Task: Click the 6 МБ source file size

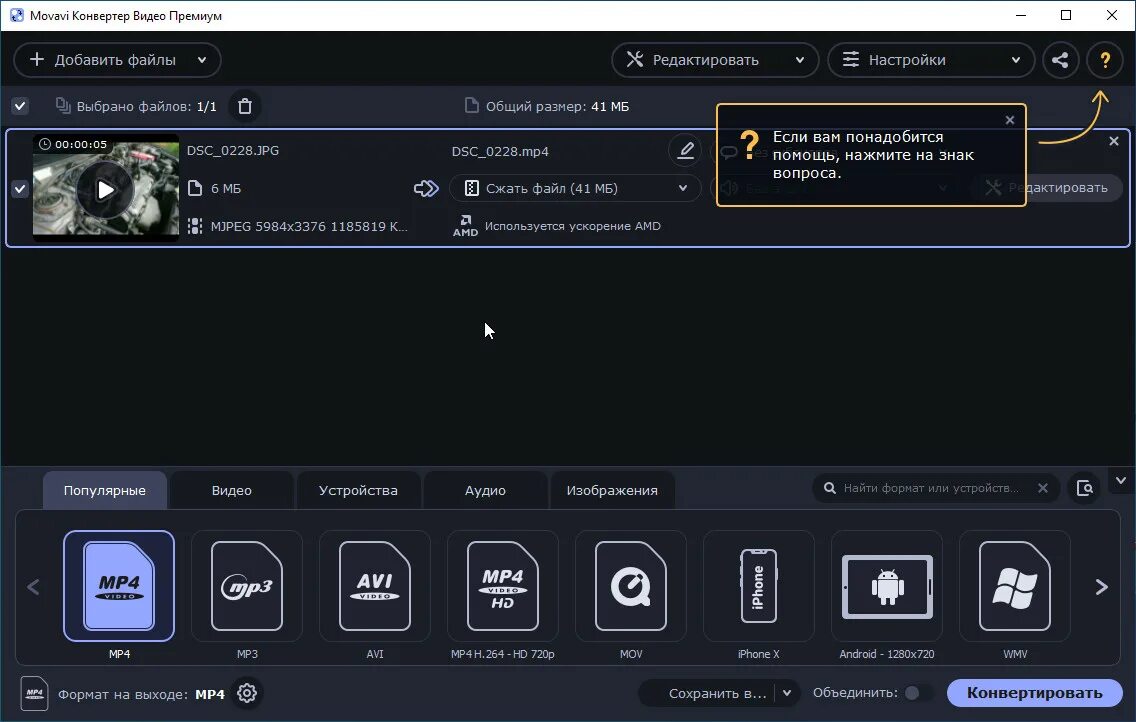Action: (x=226, y=189)
